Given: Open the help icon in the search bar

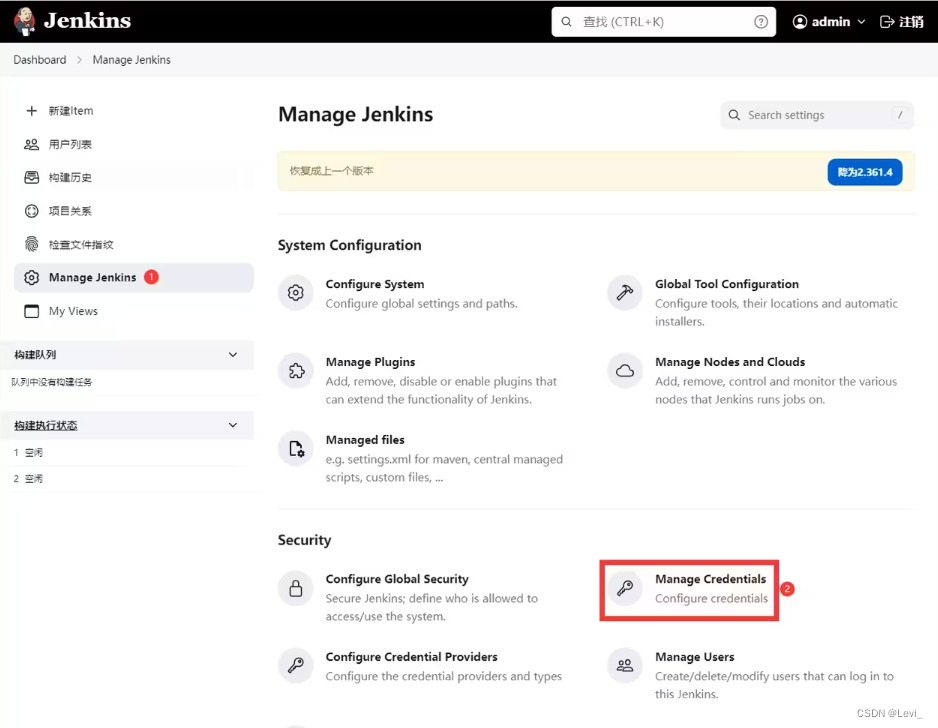Looking at the screenshot, I should click(x=761, y=20).
